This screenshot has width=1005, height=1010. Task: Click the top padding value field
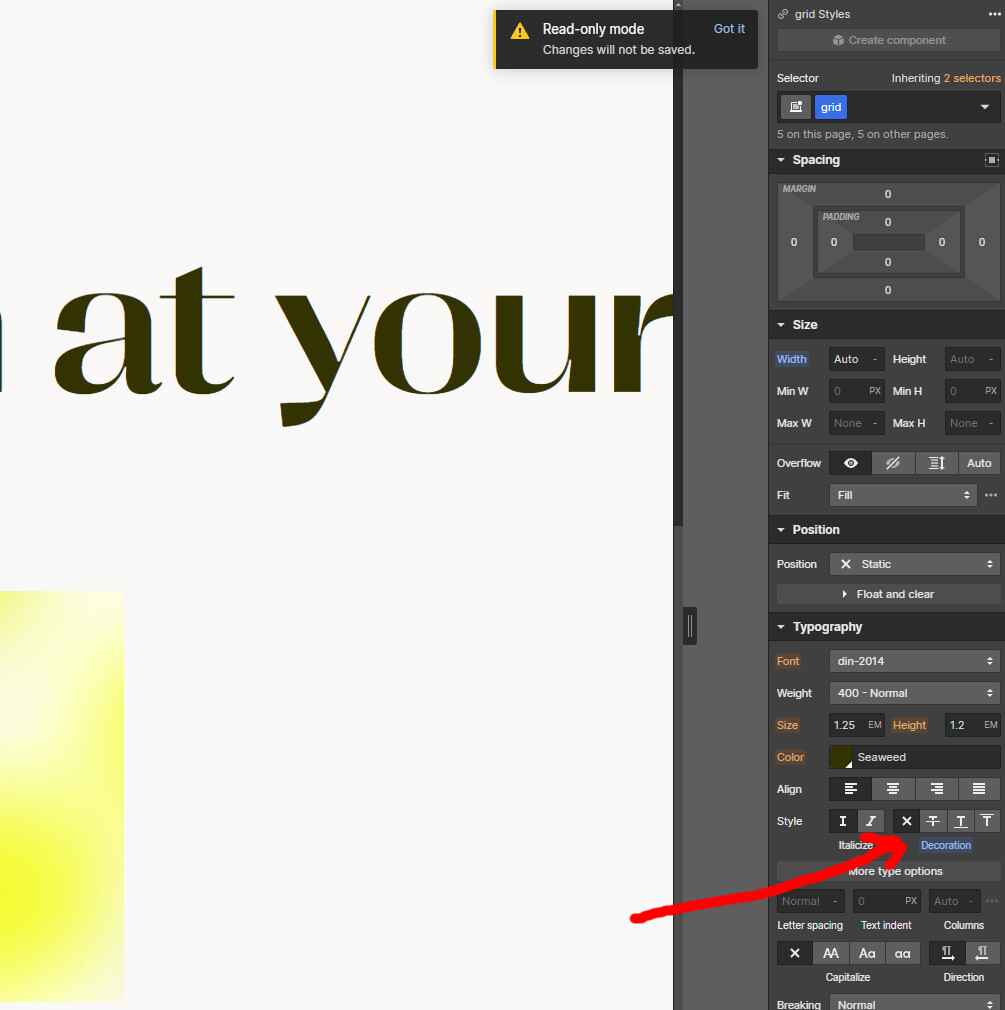pyautogui.click(x=887, y=221)
